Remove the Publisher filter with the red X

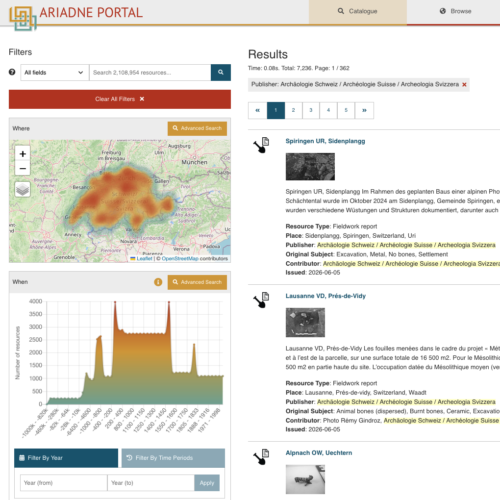click(464, 85)
